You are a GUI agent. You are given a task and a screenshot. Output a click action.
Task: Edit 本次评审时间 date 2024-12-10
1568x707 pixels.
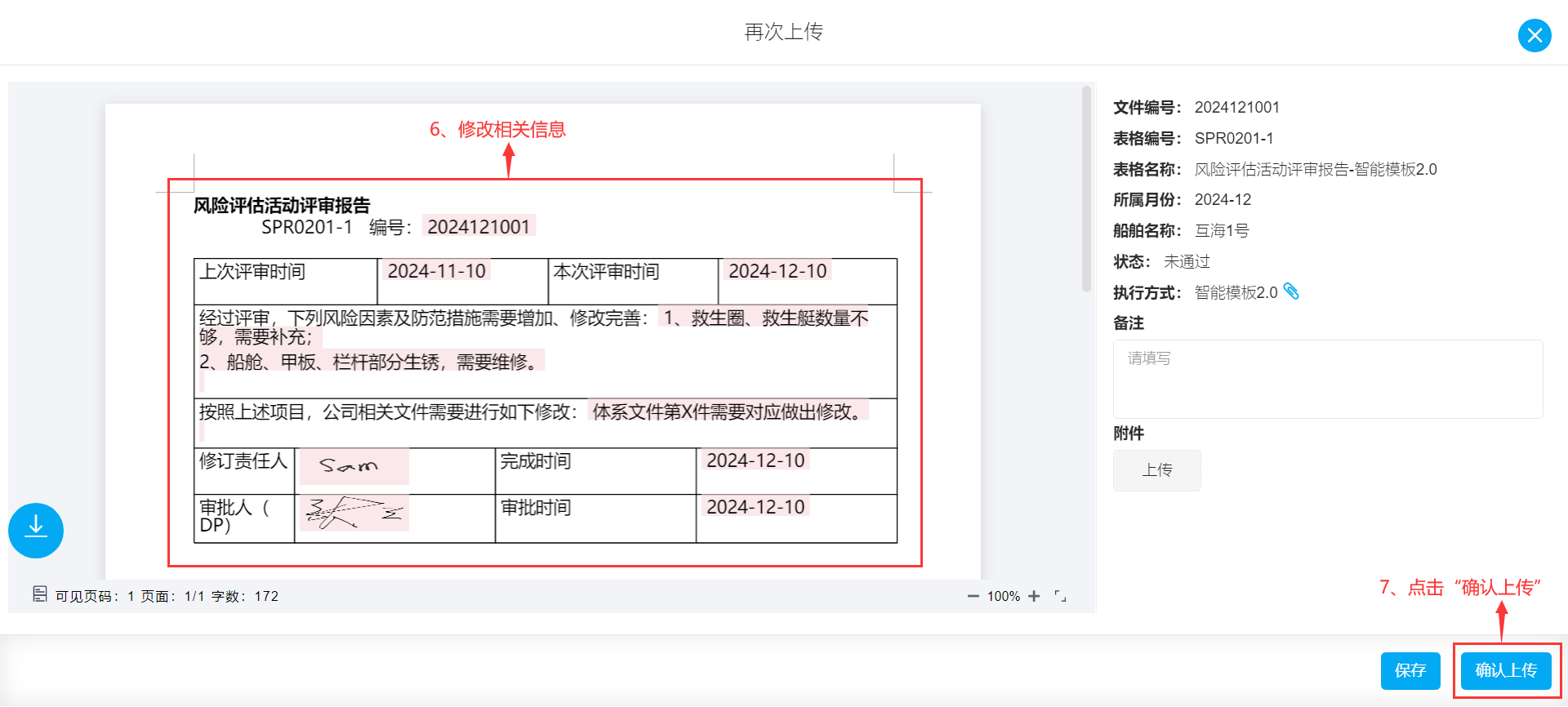777,271
